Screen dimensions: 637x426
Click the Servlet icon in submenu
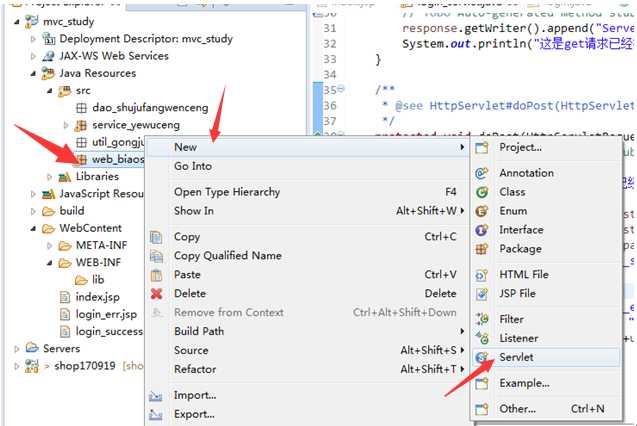point(481,357)
